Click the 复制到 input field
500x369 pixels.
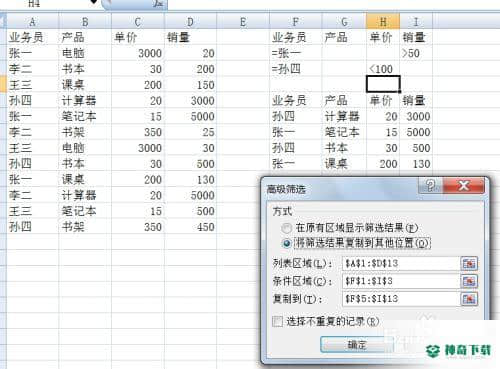tap(401, 299)
